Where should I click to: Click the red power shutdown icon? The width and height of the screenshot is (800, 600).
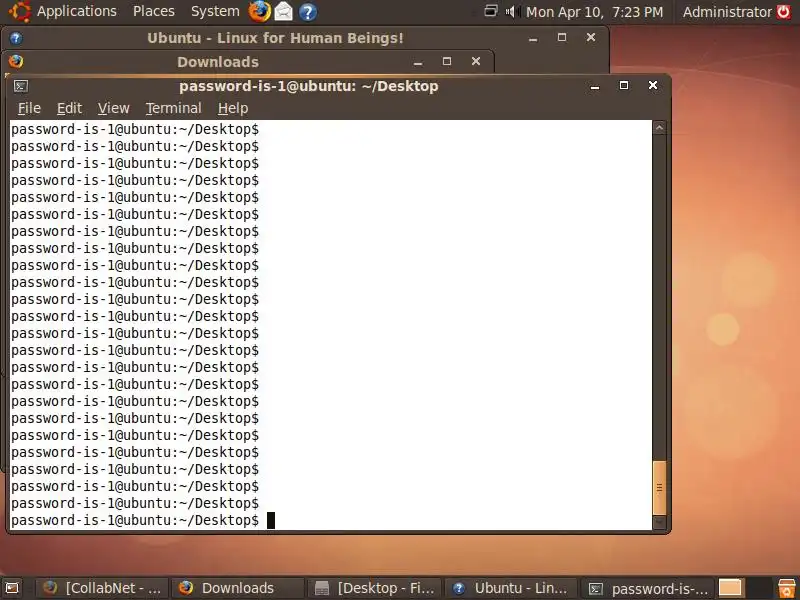coord(783,11)
